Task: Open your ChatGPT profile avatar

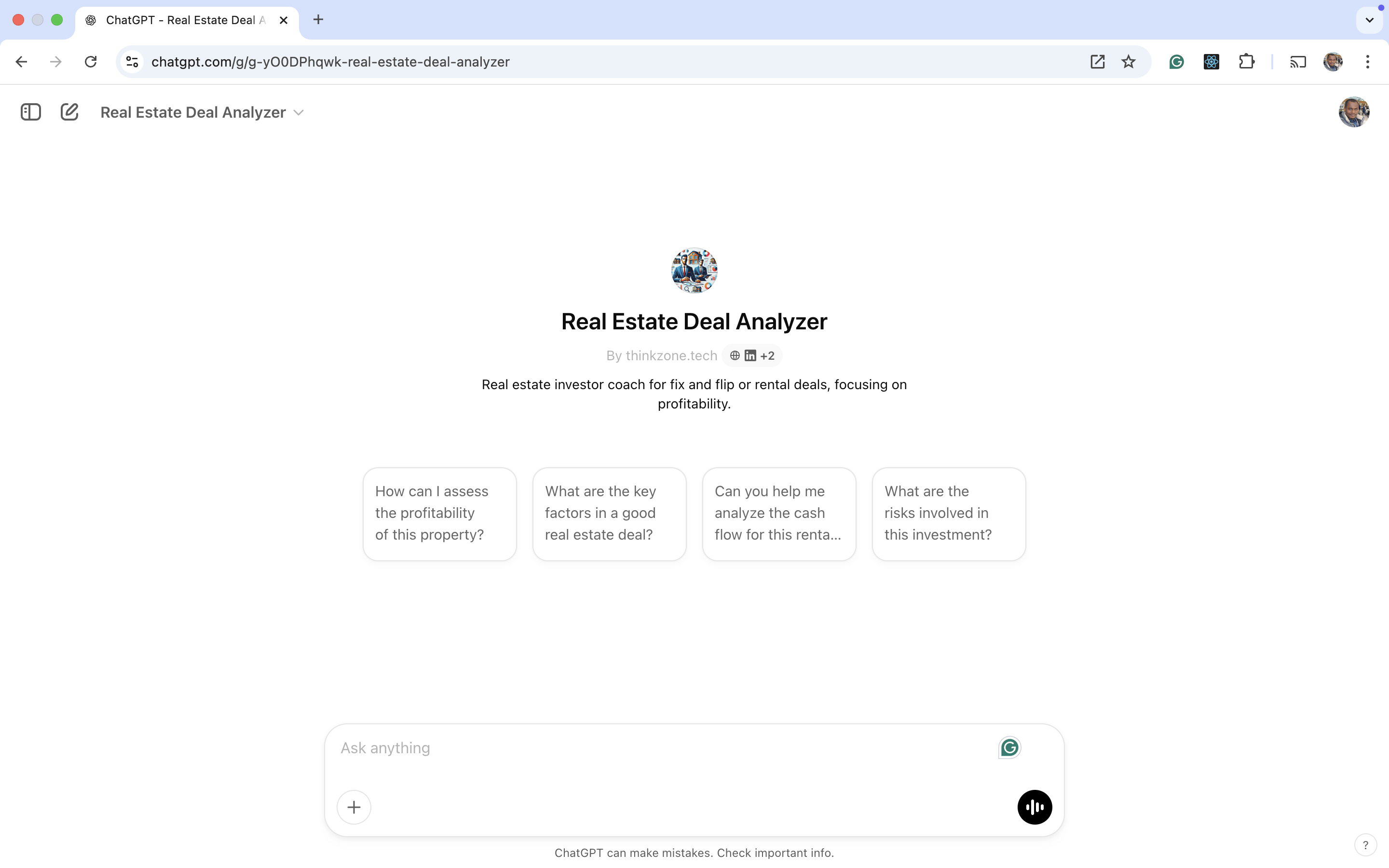Action: pyautogui.click(x=1355, y=112)
